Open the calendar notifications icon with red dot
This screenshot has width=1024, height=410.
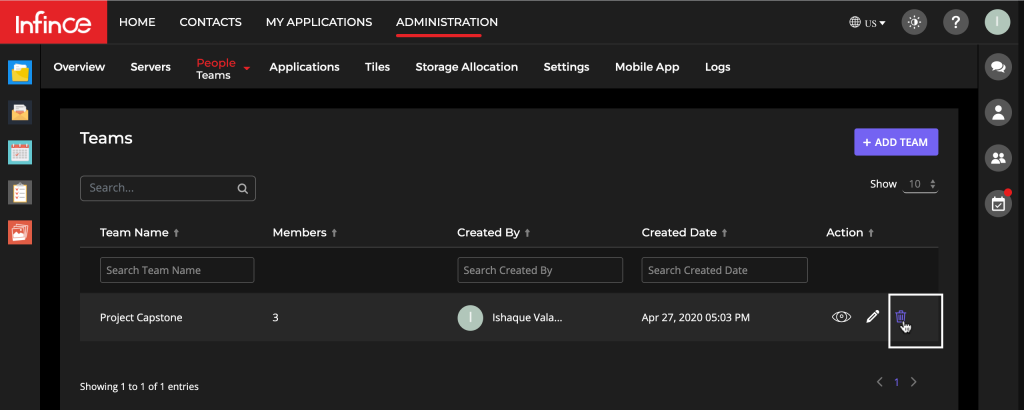tap(998, 204)
